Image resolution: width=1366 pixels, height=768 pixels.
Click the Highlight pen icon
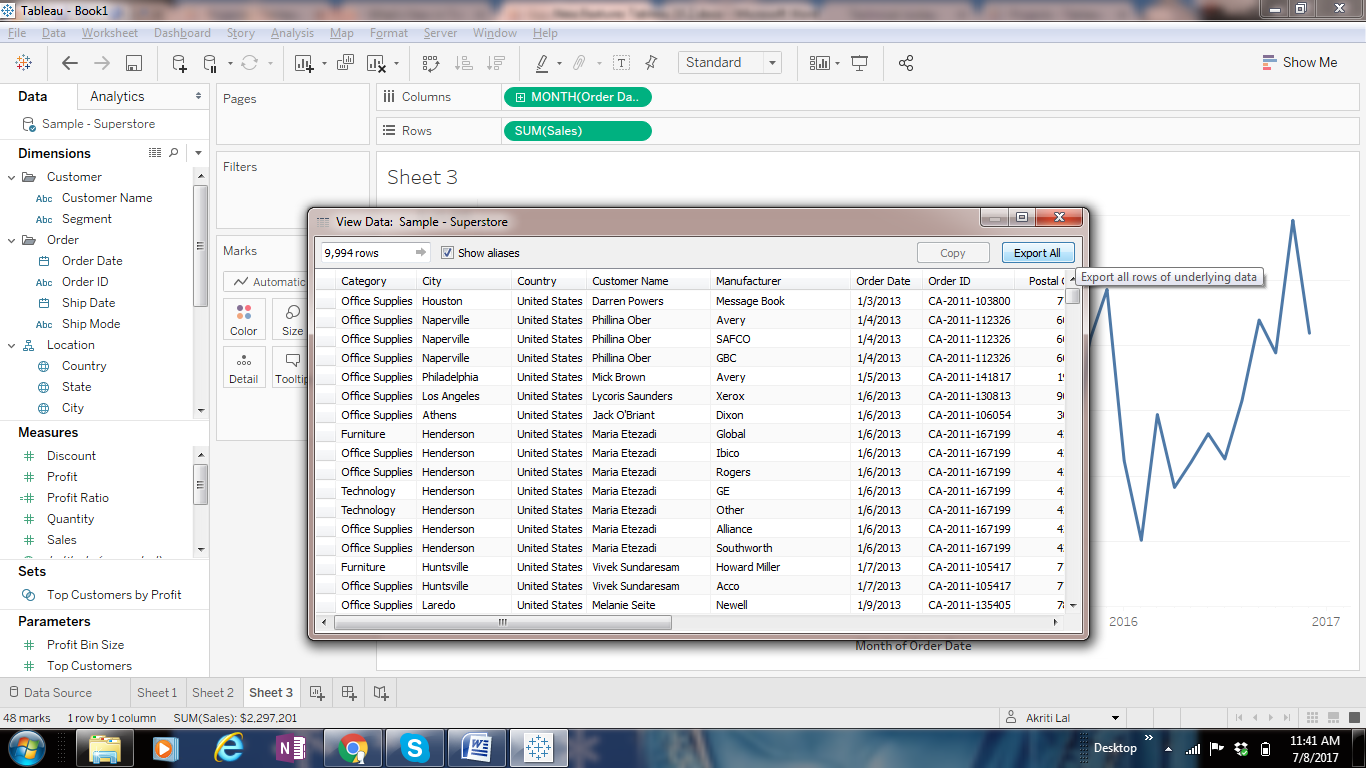tap(542, 63)
